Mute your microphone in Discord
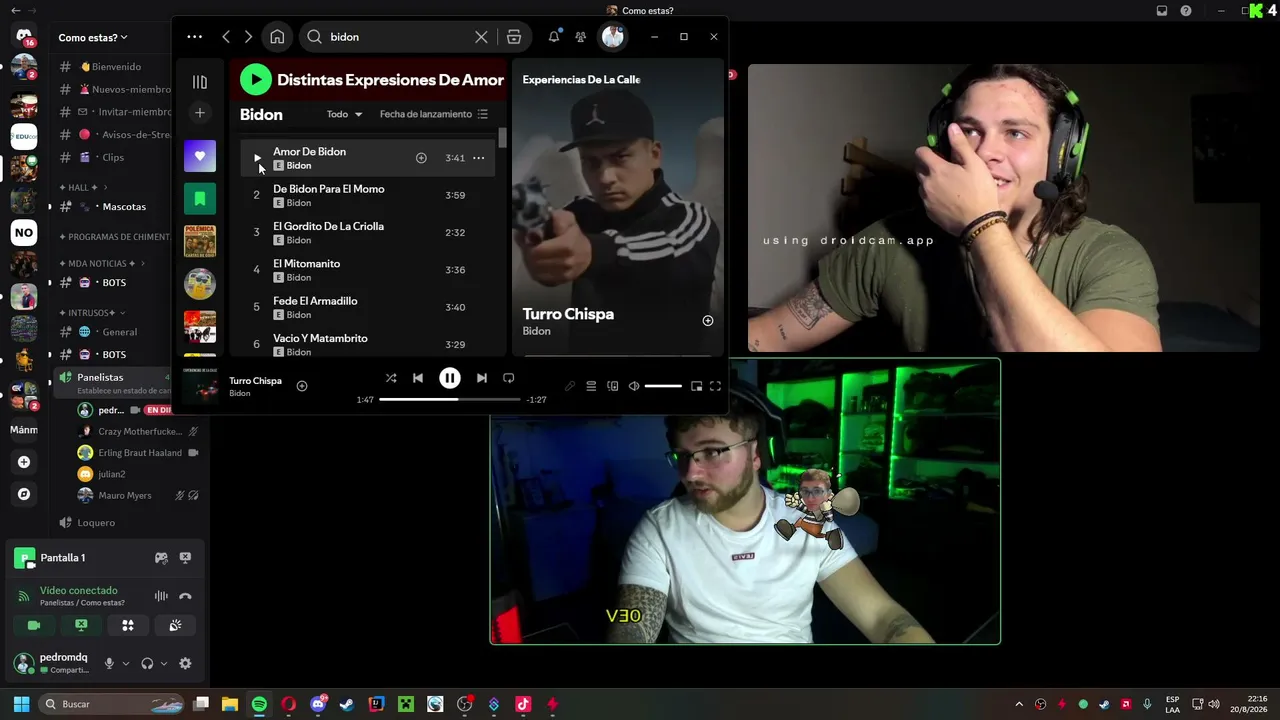This screenshot has height=720, width=1280. click(x=109, y=663)
